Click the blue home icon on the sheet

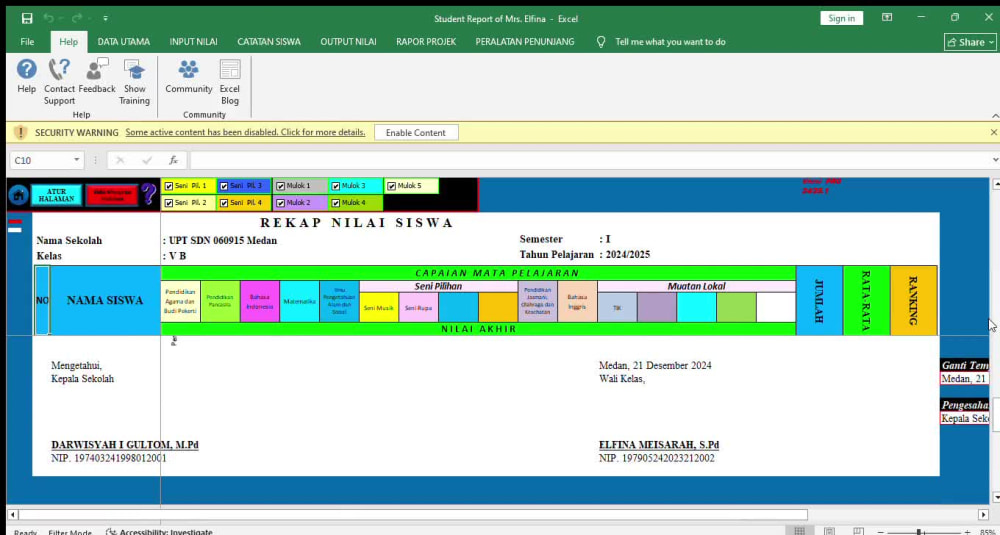tap(18, 194)
